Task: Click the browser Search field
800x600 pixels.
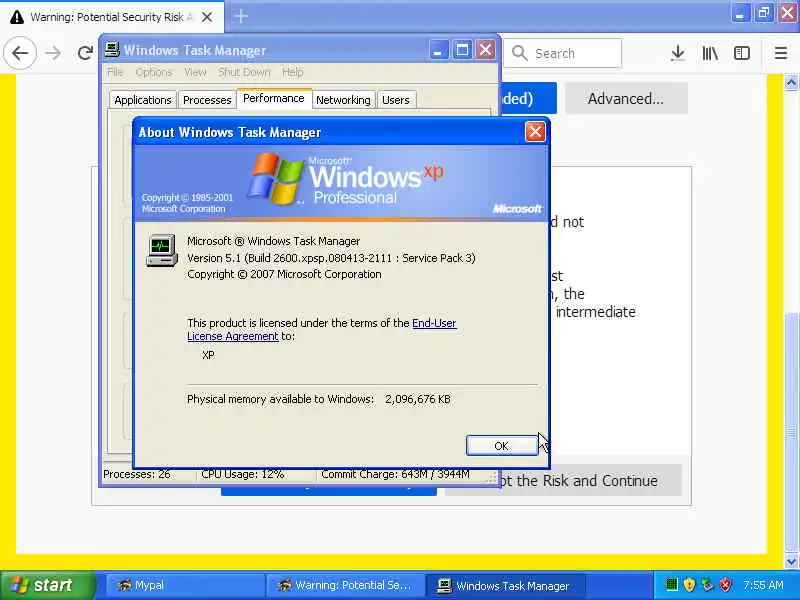Action: [562, 53]
